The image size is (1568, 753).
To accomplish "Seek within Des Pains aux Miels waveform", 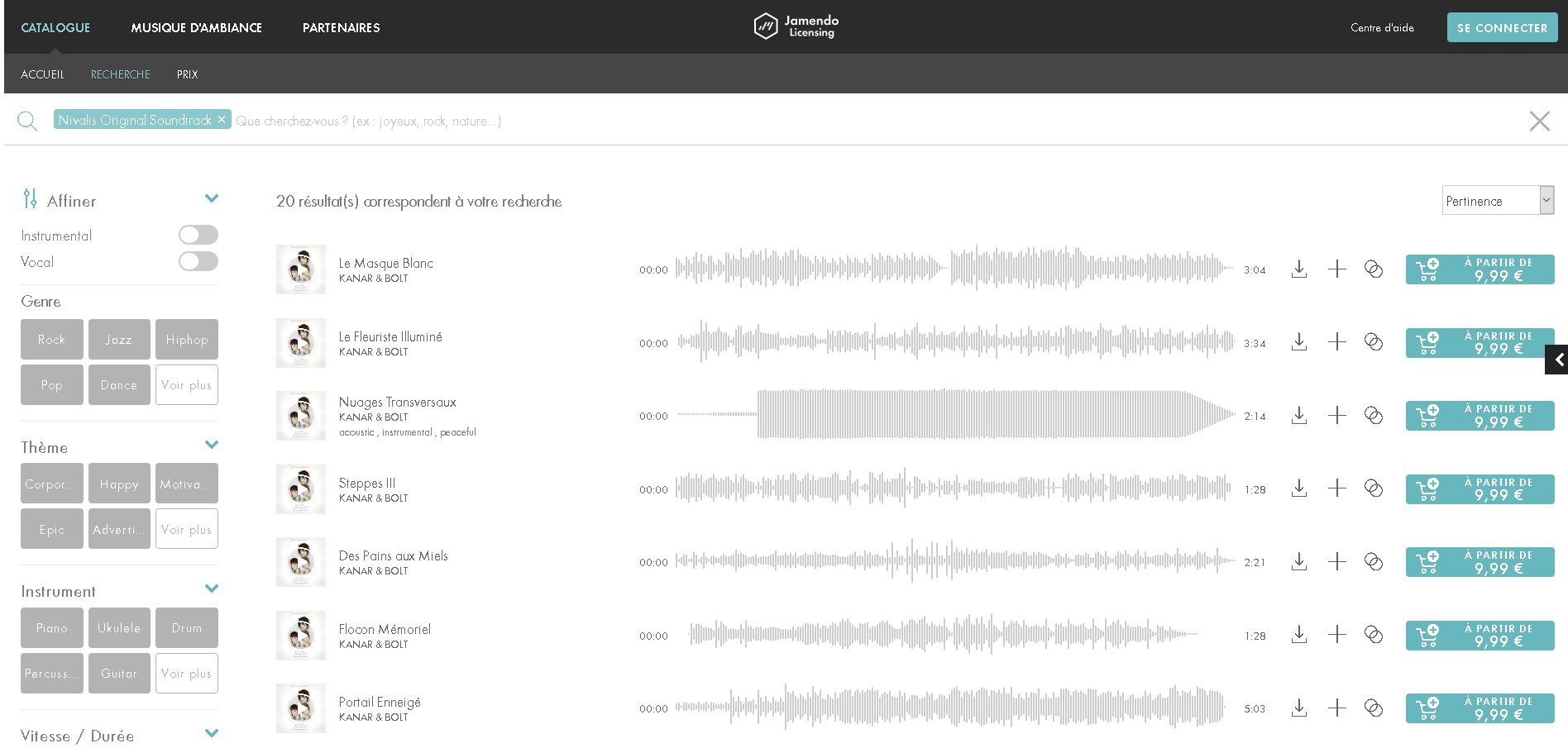I will [955, 562].
